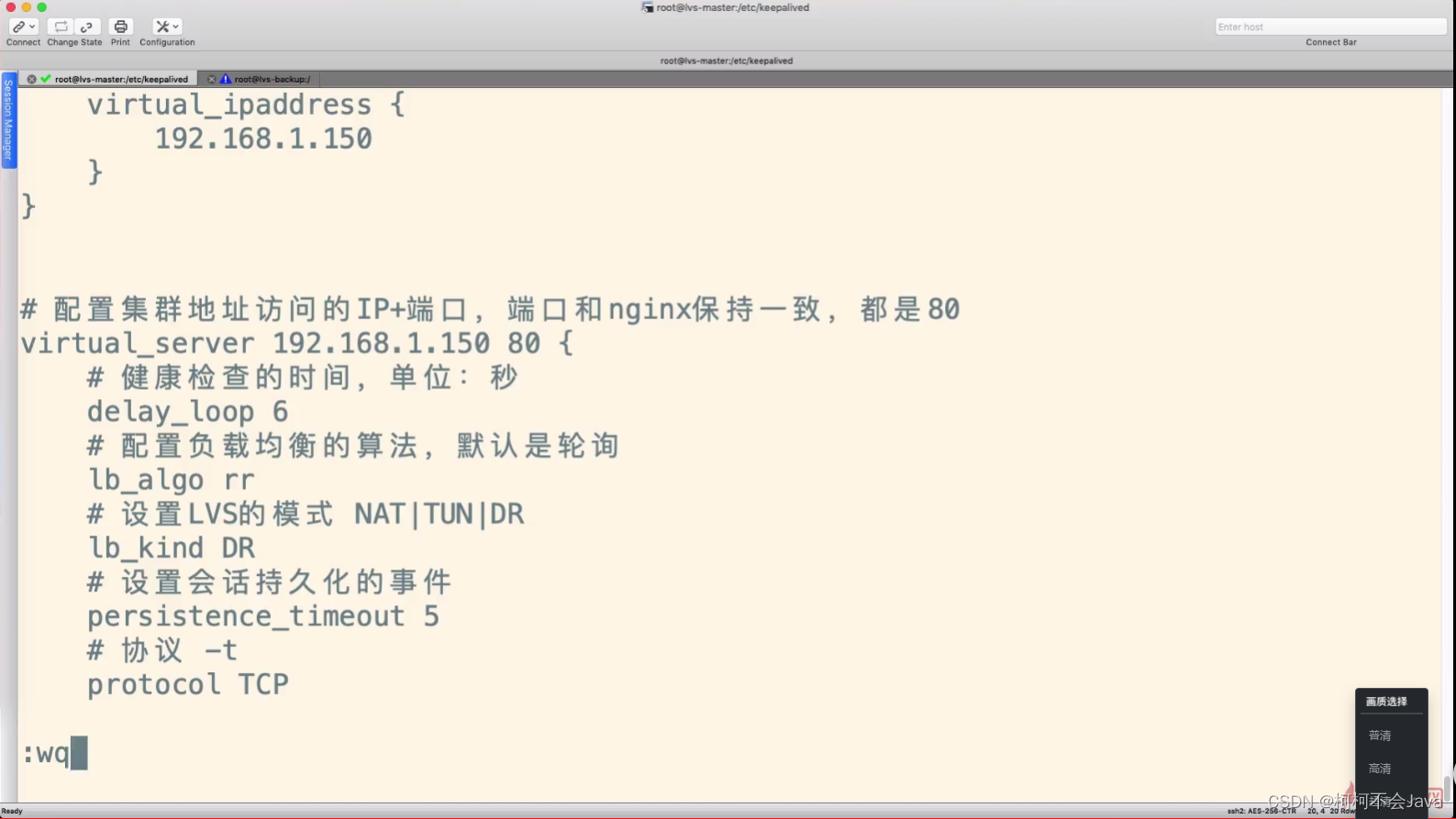Screen dimensions: 1456x819
Task: Click the '# 配置集群地址访问的IP+端口' comment line
Action: (490, 309)
